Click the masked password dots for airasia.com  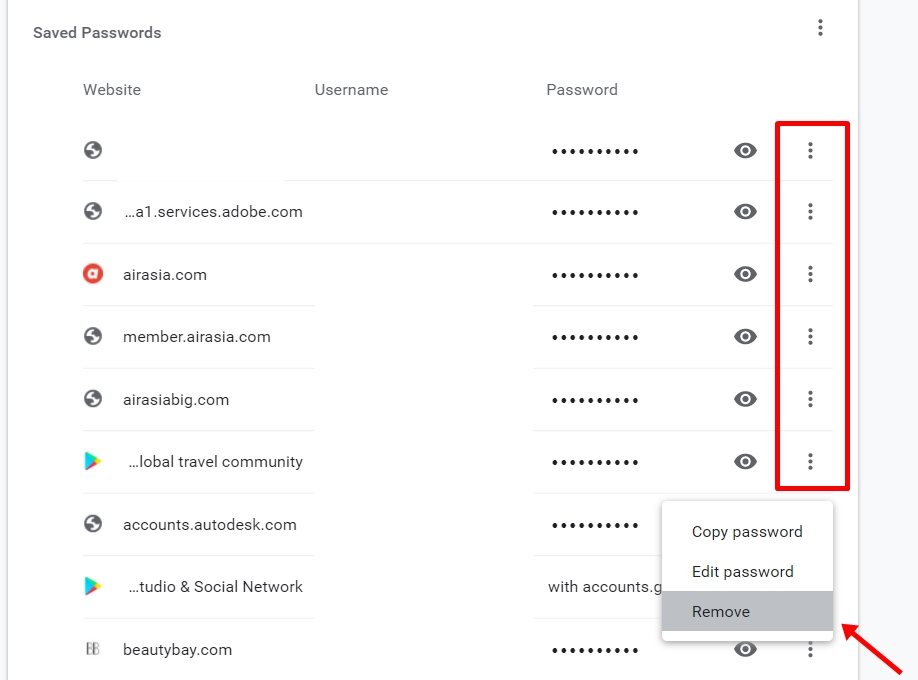pyautogui.click(x=595, y=274)
